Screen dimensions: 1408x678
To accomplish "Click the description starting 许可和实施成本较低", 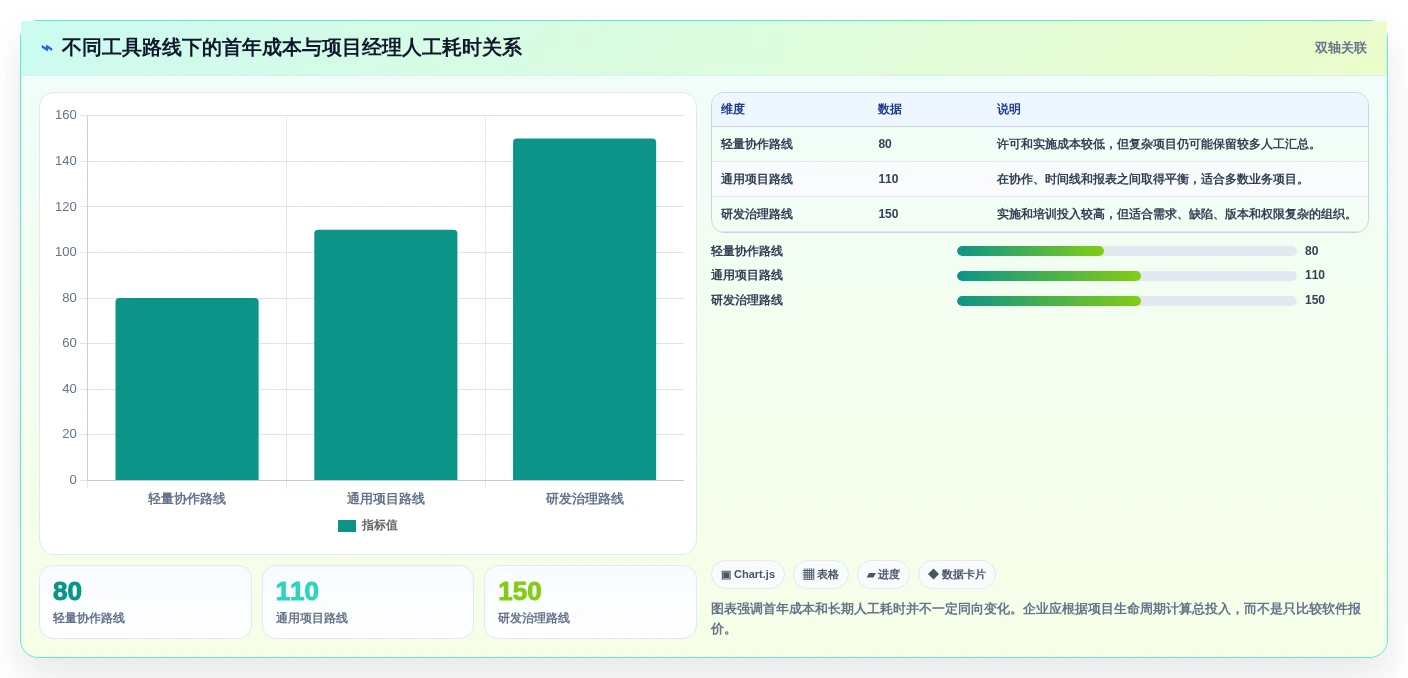I will click(x=1158, y=144).
